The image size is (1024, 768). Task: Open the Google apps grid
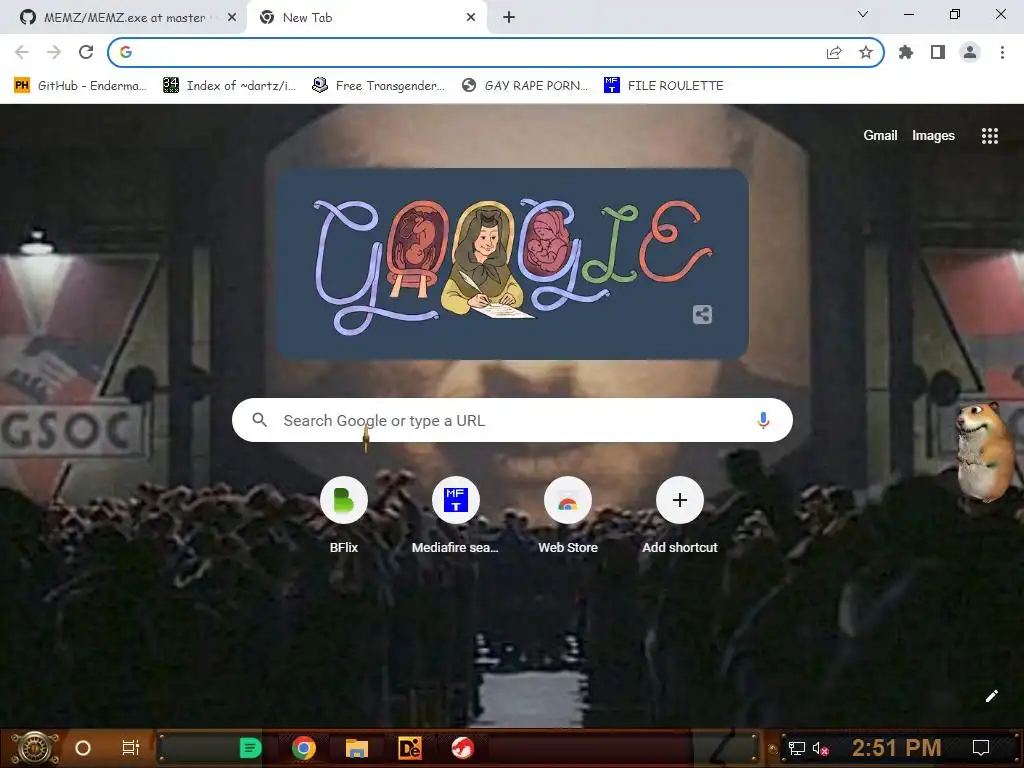[990, 136]
